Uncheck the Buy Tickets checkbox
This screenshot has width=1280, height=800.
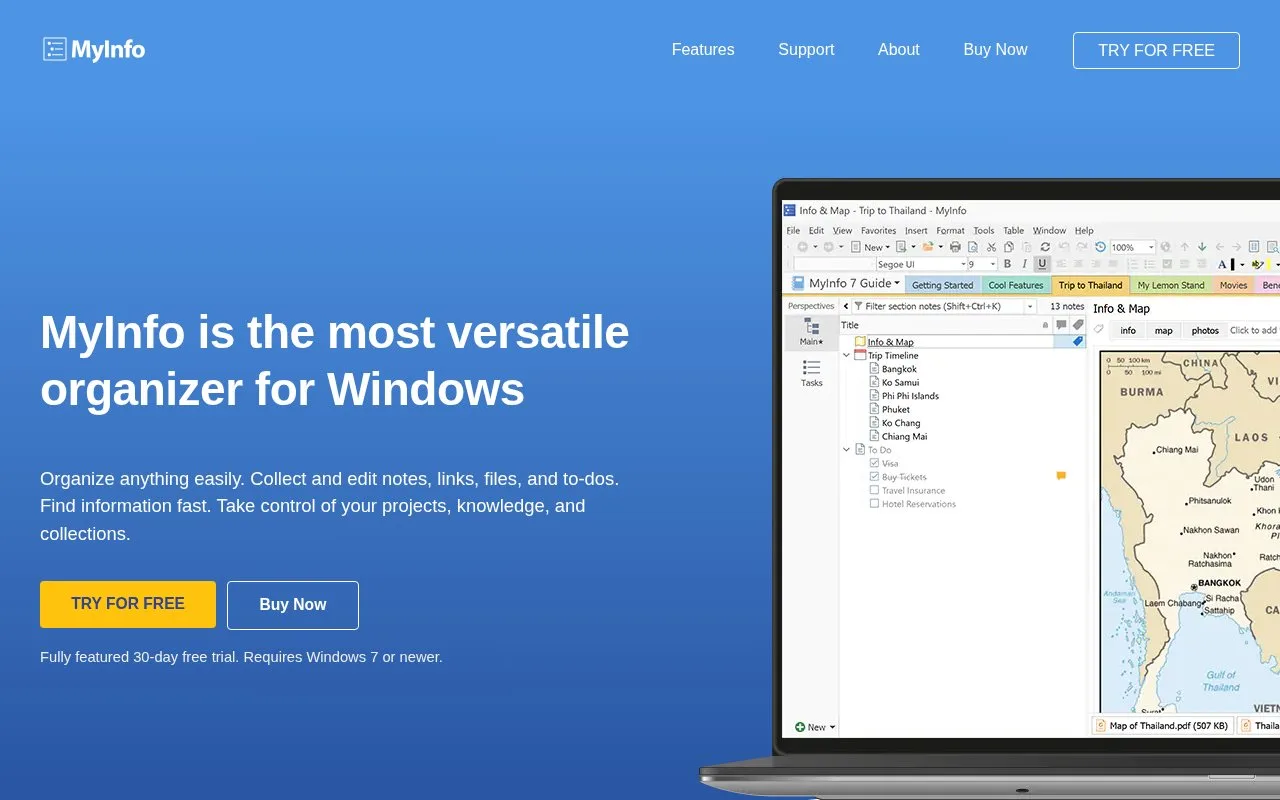874,477
